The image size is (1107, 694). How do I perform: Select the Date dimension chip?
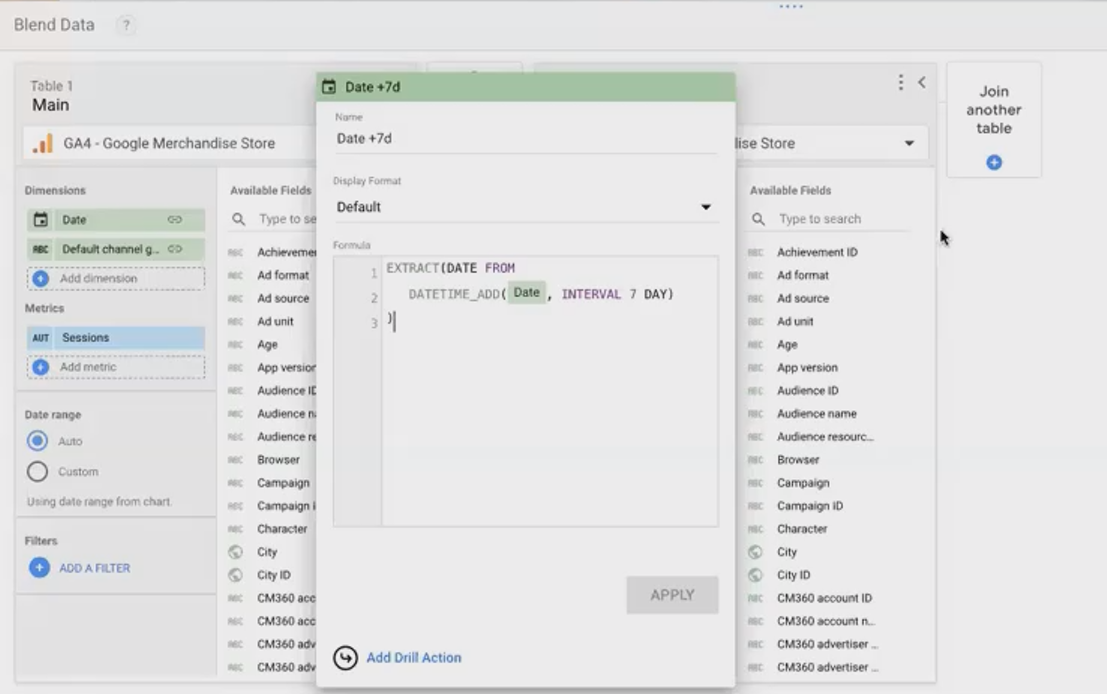pyautogui.click(x=116, y=220)
